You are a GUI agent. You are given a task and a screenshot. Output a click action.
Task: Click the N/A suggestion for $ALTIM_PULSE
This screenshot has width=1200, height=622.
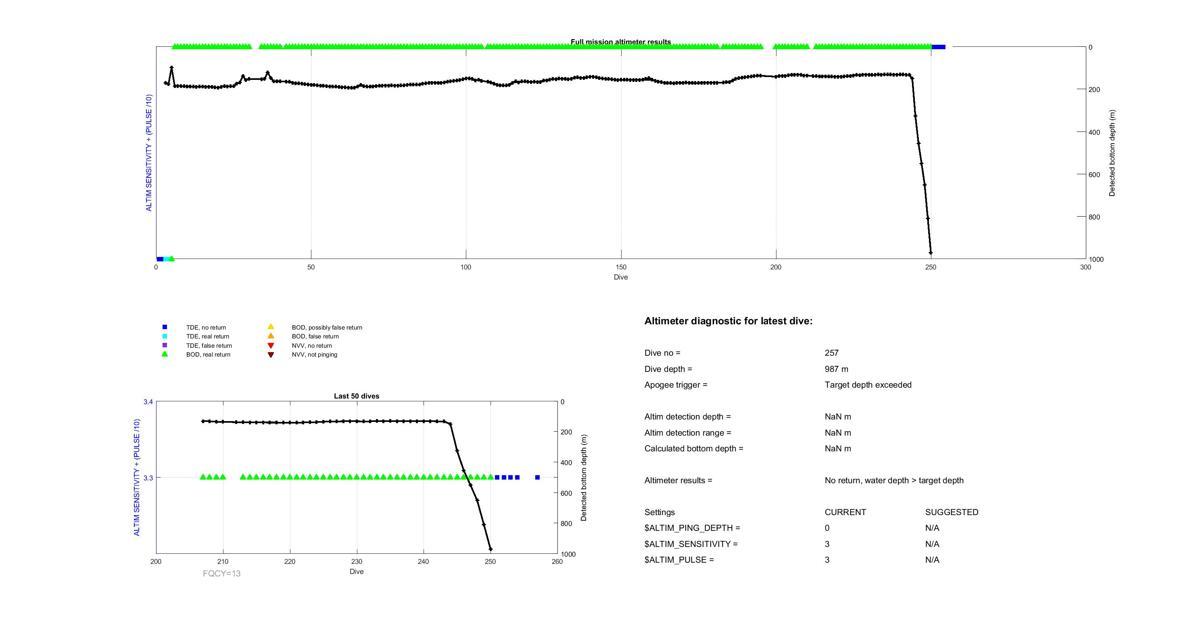pos(932,560)
